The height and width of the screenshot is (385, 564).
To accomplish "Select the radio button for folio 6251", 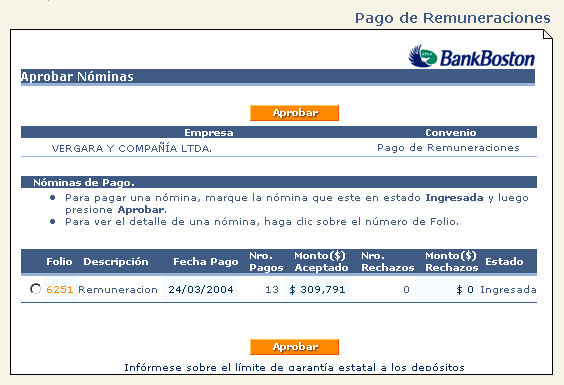I will tap(35, 289).
